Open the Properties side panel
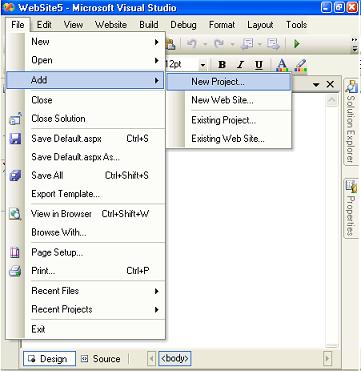Screen dimensions: 361x371 [x=351, y=209]
